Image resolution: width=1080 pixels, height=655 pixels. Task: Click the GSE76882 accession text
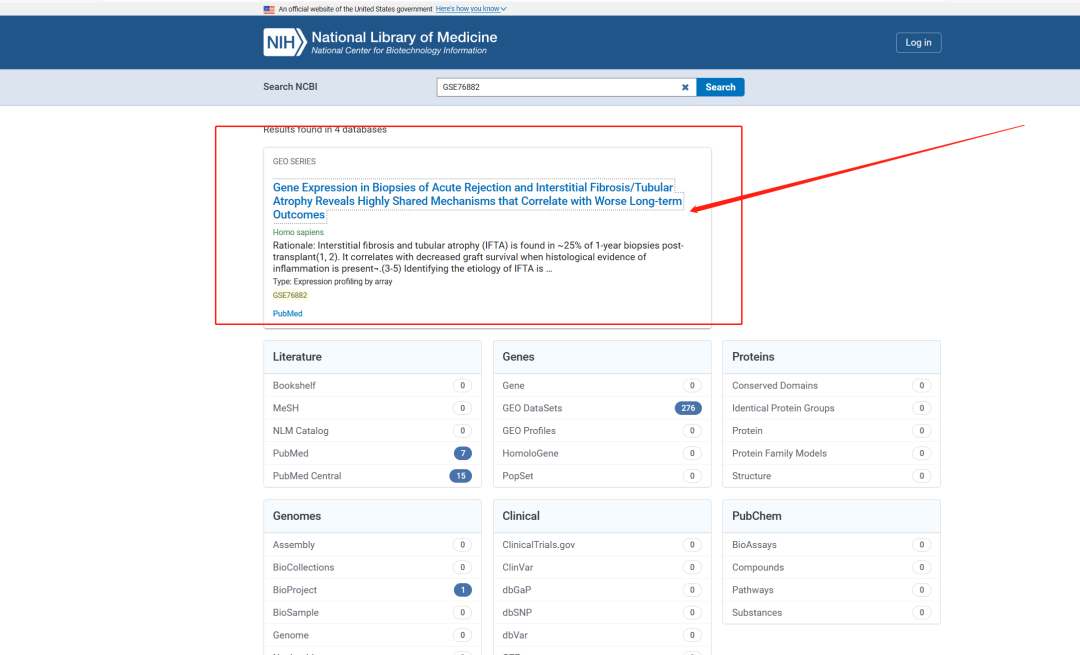(290, 295)
